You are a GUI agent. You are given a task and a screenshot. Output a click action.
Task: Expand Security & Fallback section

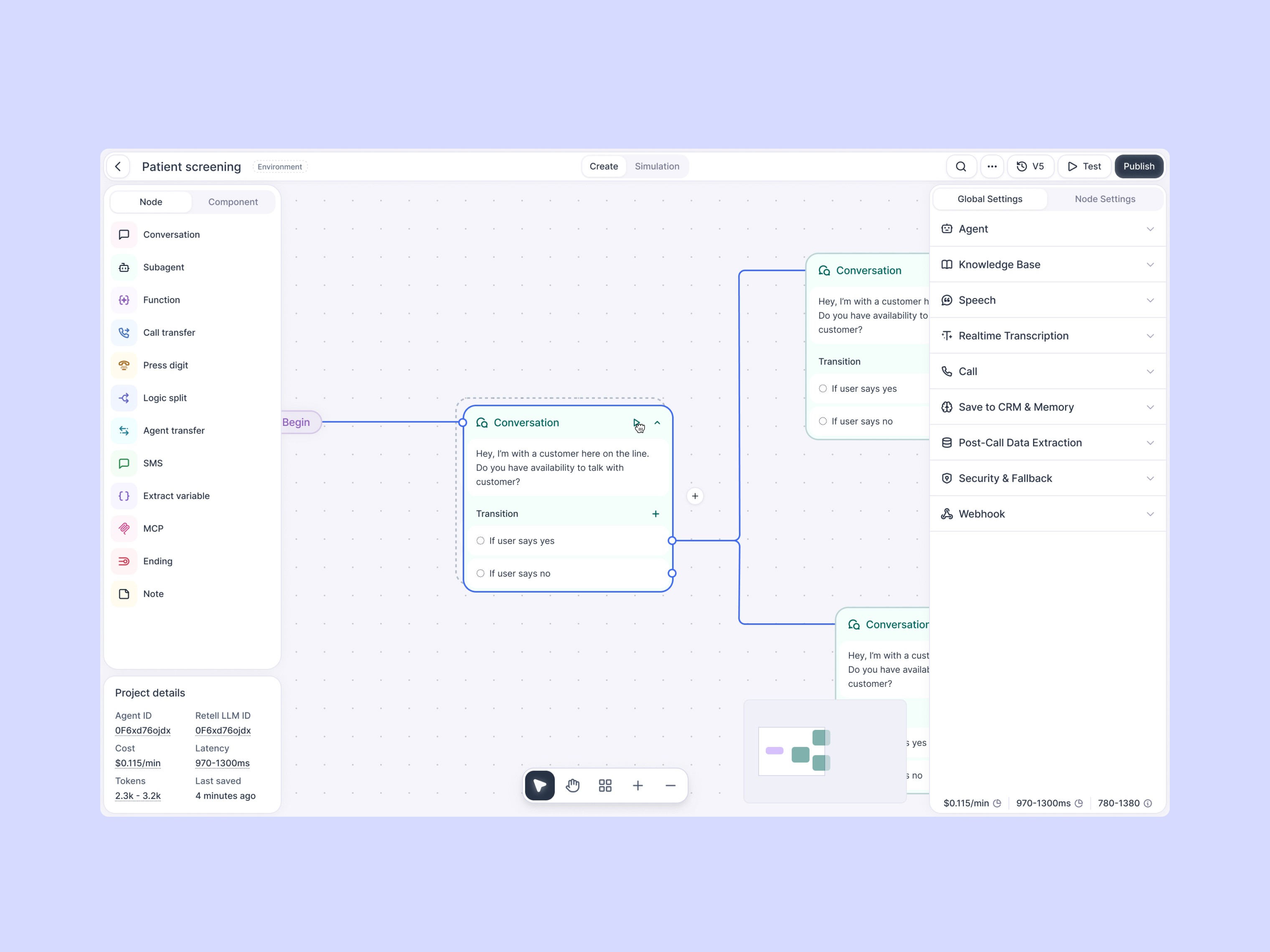1048,478
